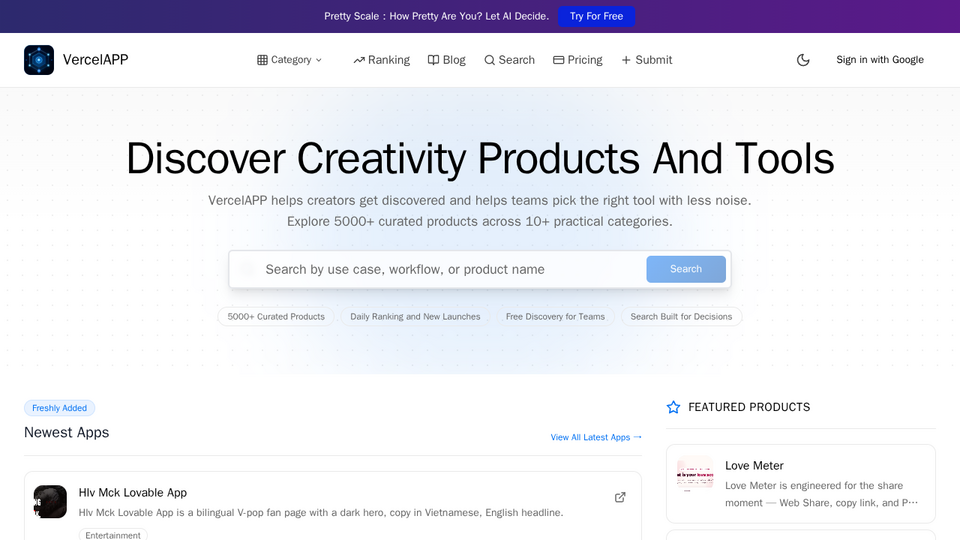Click the Freshly Added badge
The height and width of the screenshot is (540, 960).
pos(59,408)
